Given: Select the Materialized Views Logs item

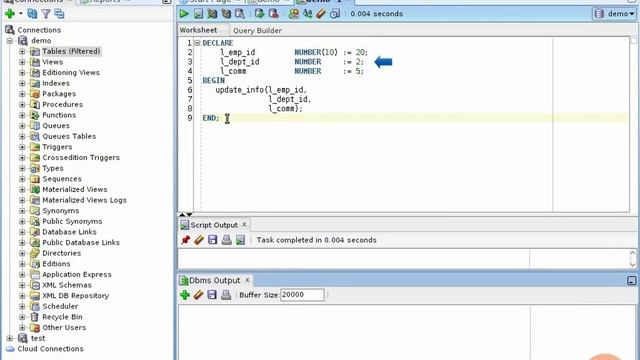Looking at the screenshot, I should point(84,200).
